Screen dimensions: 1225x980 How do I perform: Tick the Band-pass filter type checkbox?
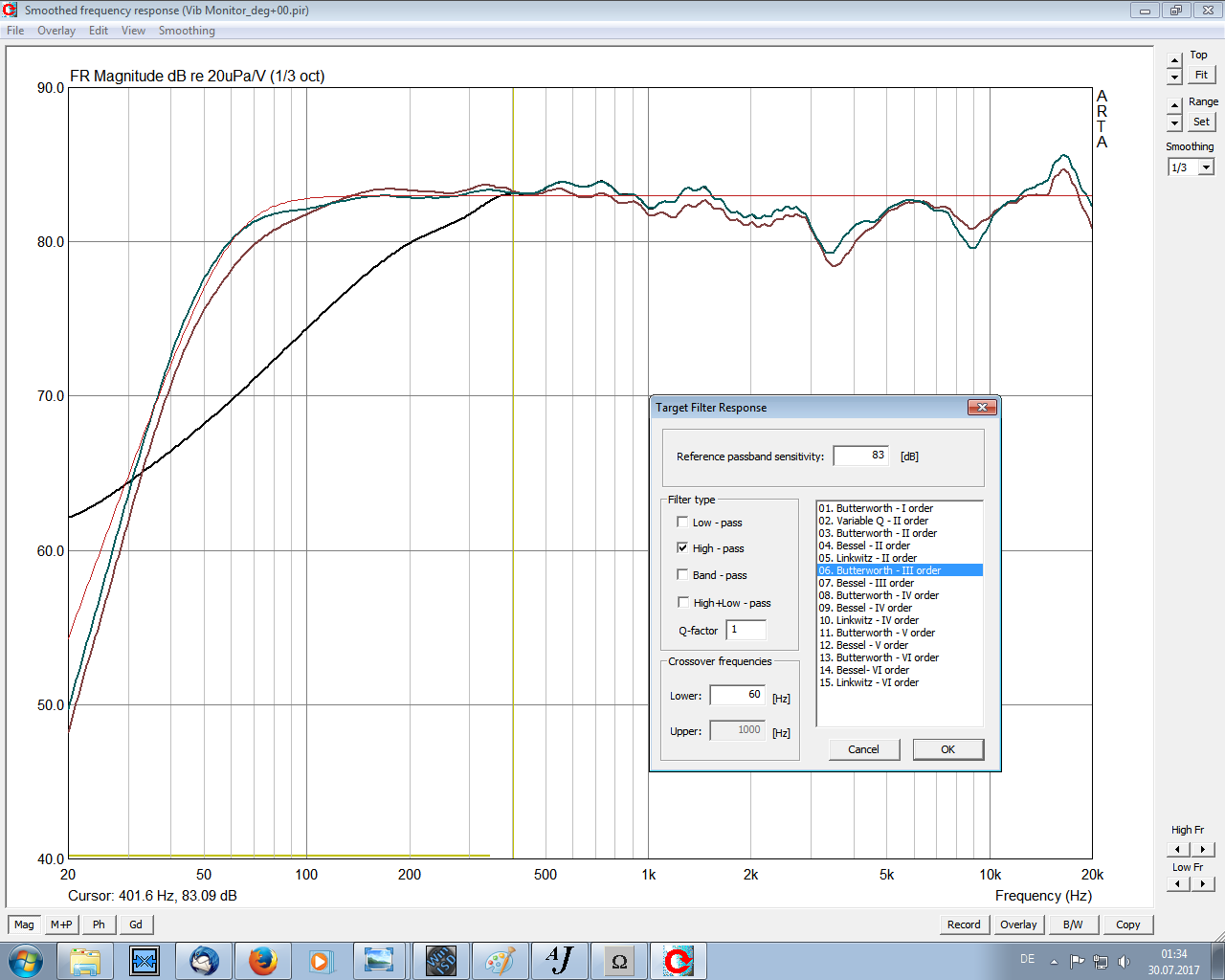point(682,575)
